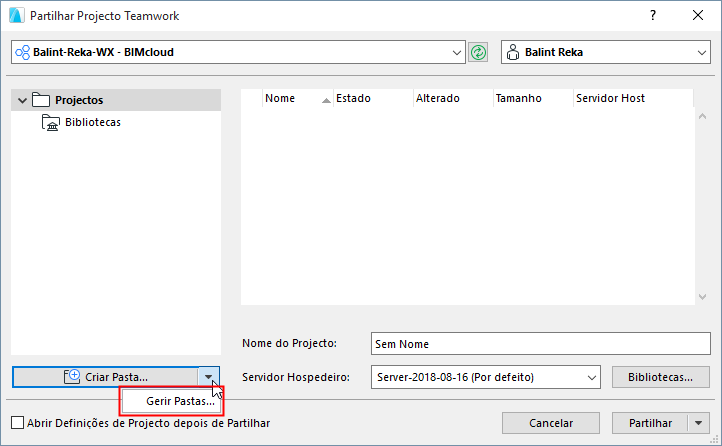Click the Criar Pasta... button
The image size is (722, 446).
pyautogui.click(x=106, y=377)
